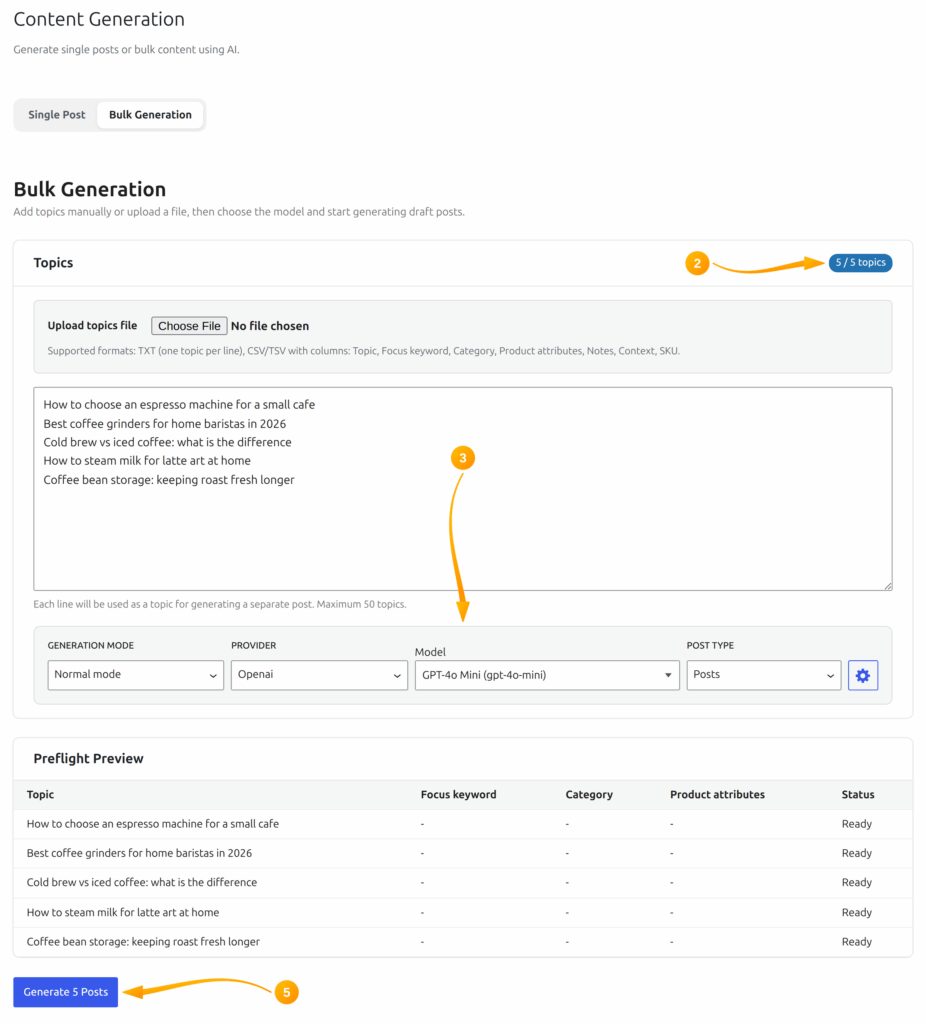926x1024 pixels.
Task: Click the Focus keyword column header
Action: (458, 795)
